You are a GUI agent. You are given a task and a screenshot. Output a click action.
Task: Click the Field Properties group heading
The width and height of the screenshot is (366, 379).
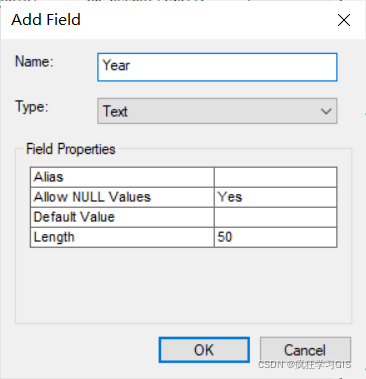(x=71, y=149)
